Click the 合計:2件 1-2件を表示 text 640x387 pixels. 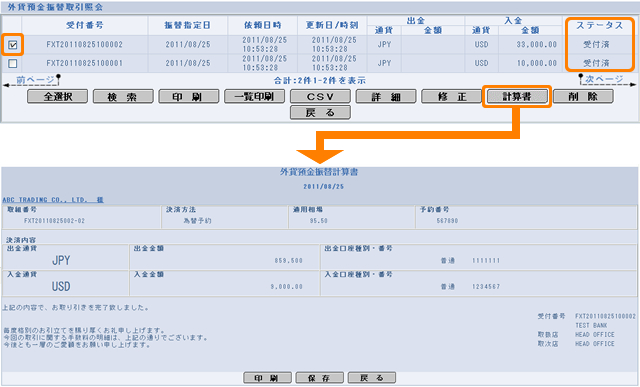[x=320, y=80]
